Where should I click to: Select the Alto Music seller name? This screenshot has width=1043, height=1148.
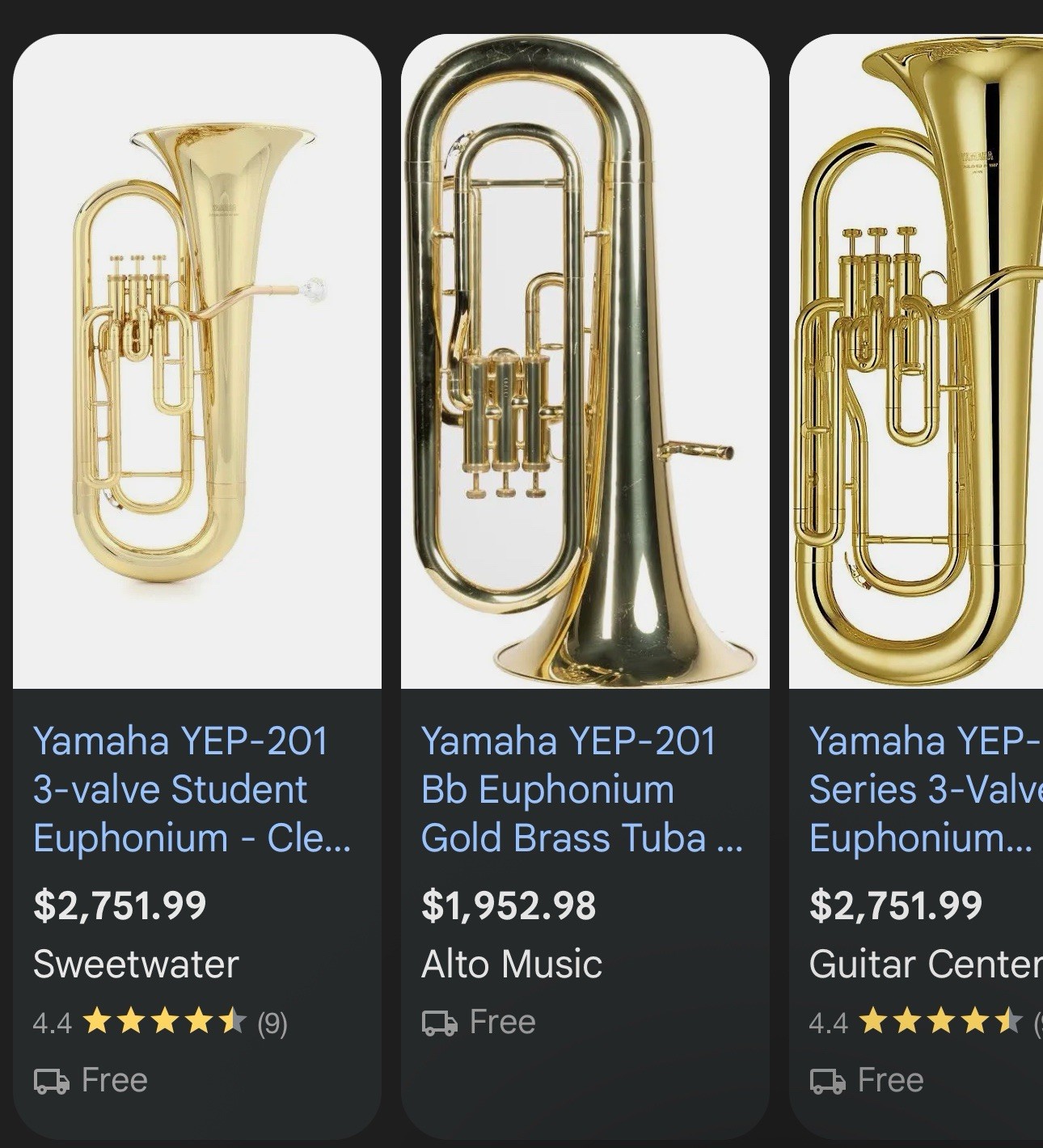512,964
